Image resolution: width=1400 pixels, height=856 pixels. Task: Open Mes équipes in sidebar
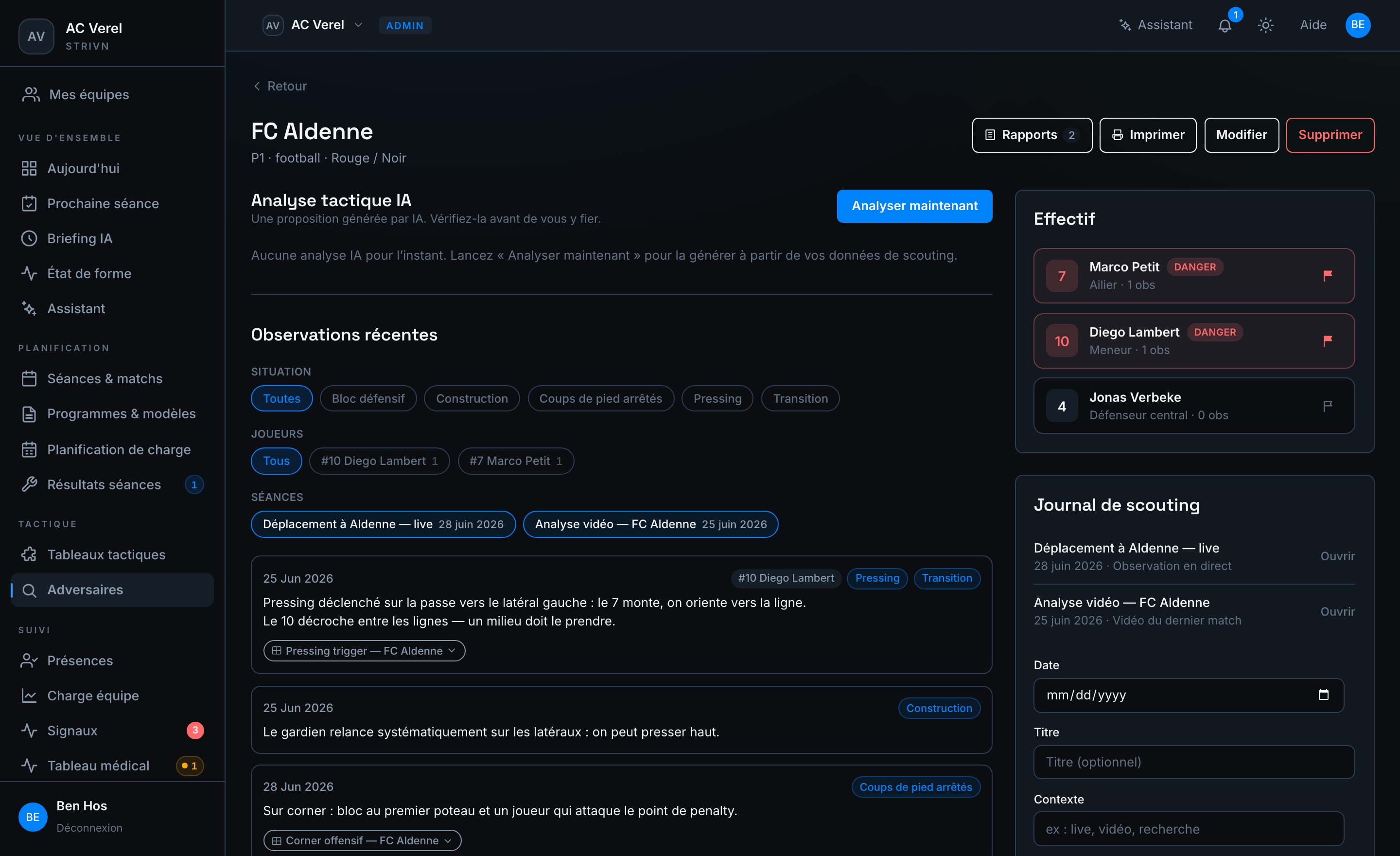pyautogui.click(x=112, y=94)
